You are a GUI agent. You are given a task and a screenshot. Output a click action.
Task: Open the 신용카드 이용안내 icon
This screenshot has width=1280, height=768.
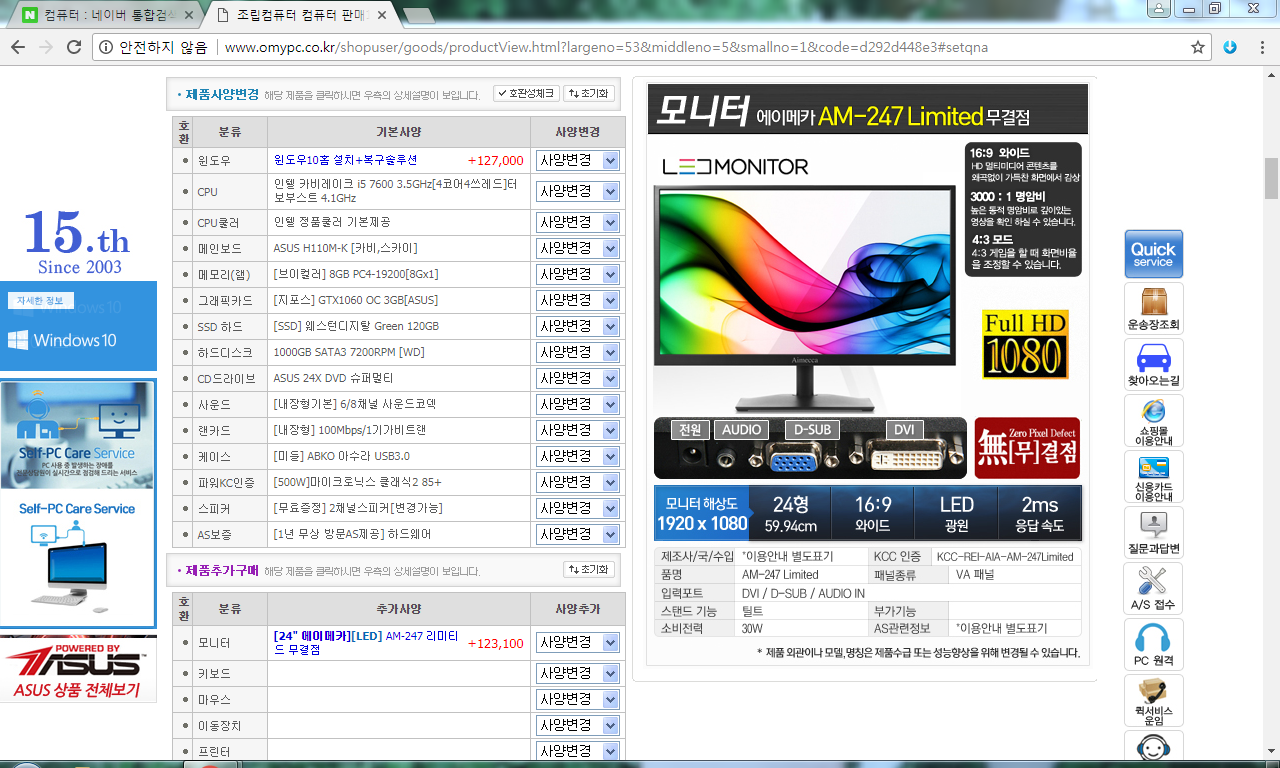(1153, 476)
